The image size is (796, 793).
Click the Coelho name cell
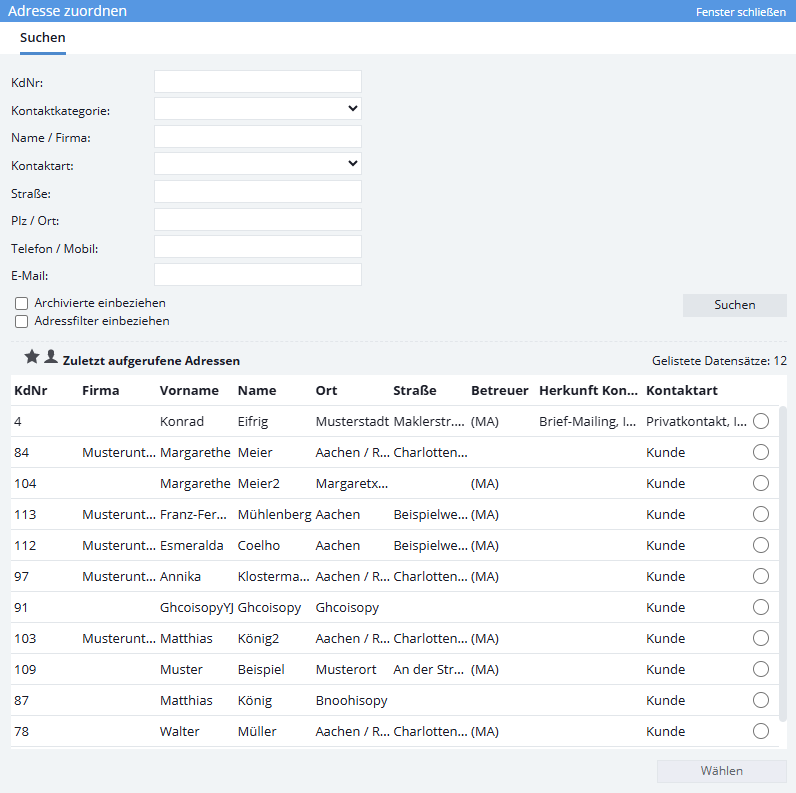click(x=259, y=545)
